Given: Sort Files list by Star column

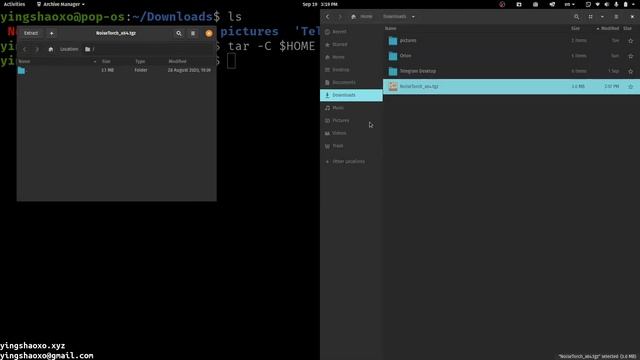Looking at the screenshot, I should [x=627, y=29].
